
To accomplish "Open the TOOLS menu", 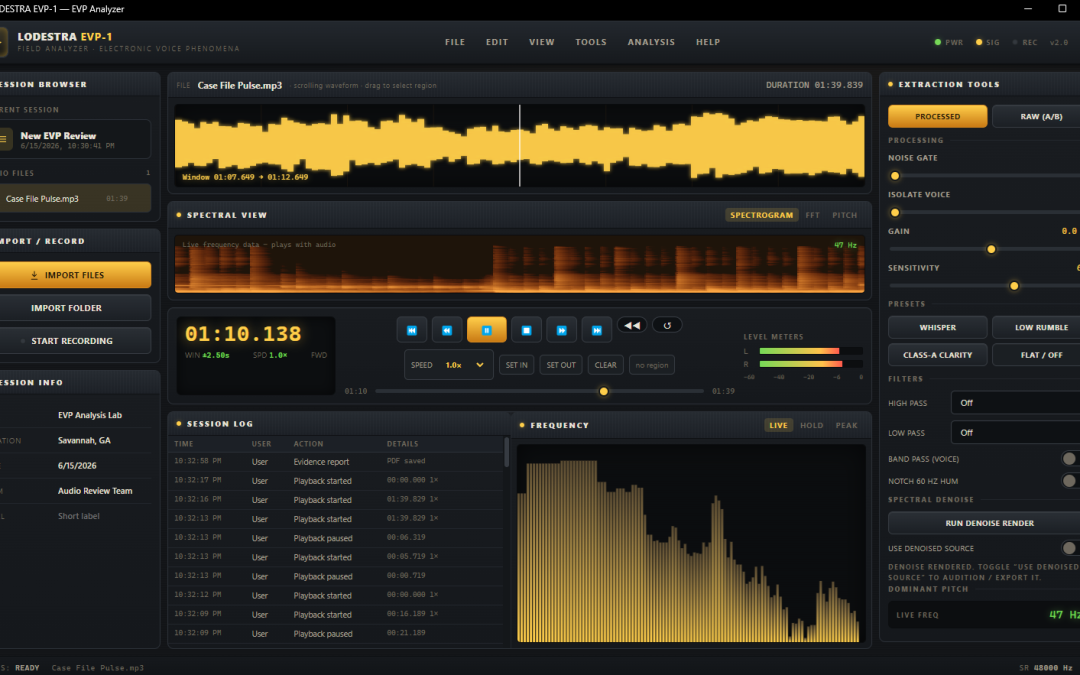I will pyautogui.click(x=591, y=42).
